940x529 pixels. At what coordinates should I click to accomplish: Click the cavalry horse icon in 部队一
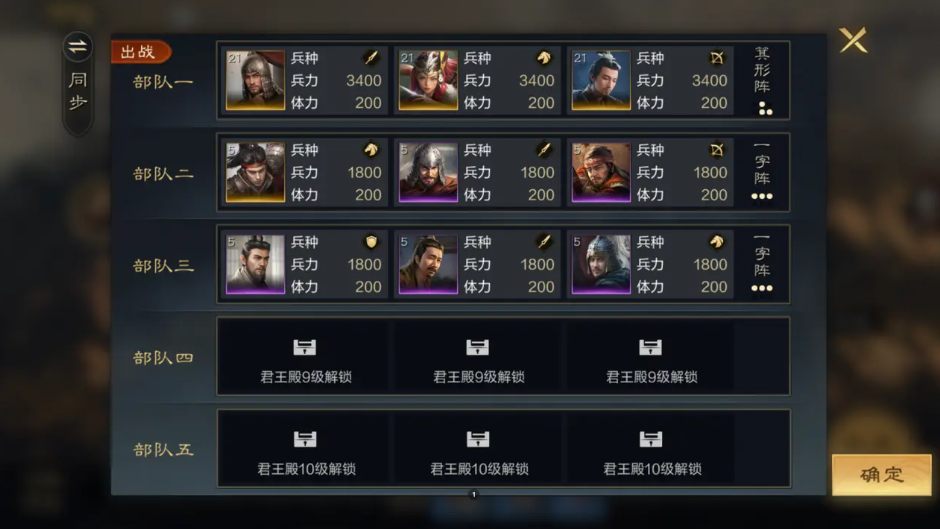pyautogui.click(x=544, y=58)
